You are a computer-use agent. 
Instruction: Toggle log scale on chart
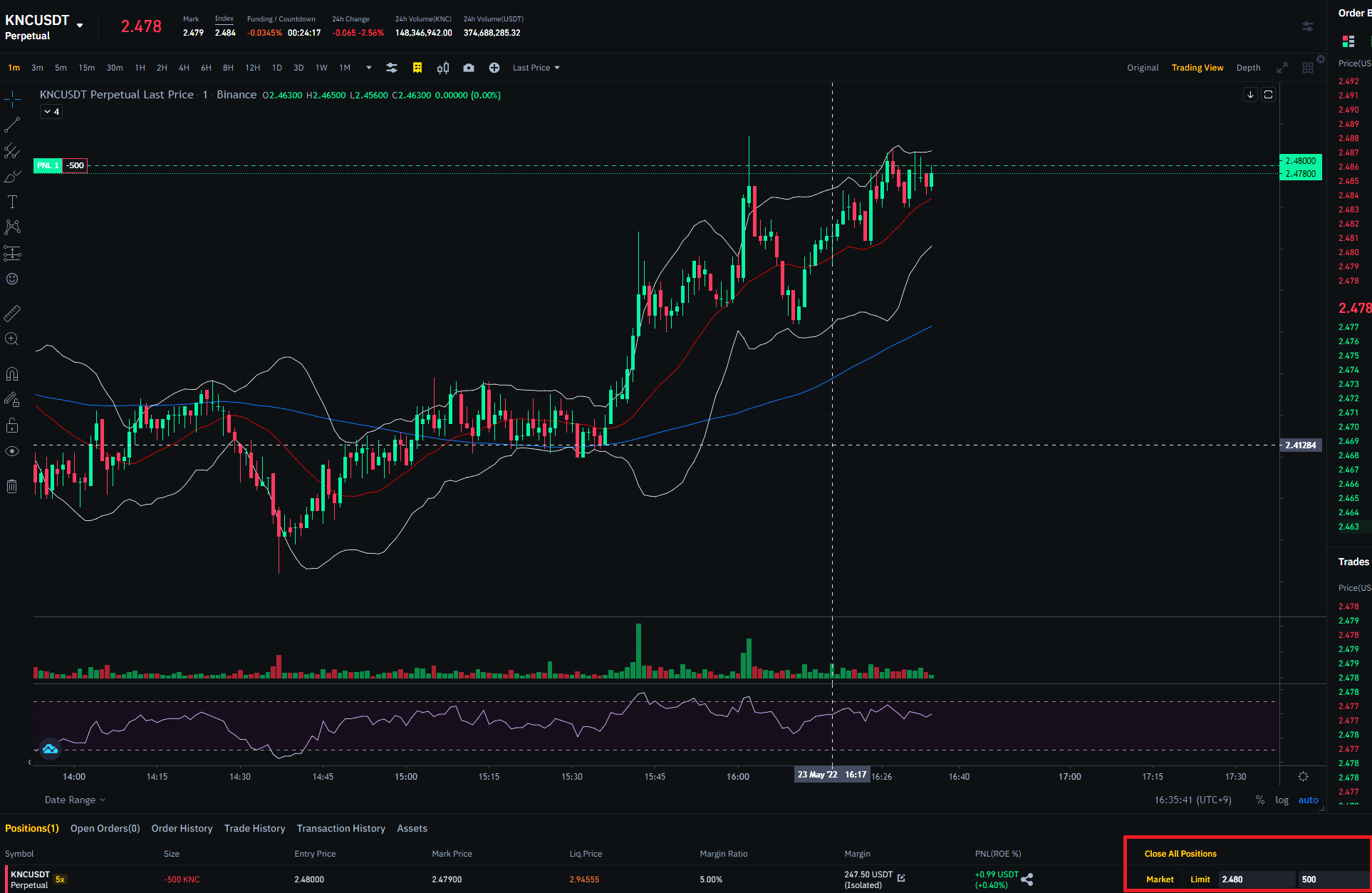click(1282, 800)
